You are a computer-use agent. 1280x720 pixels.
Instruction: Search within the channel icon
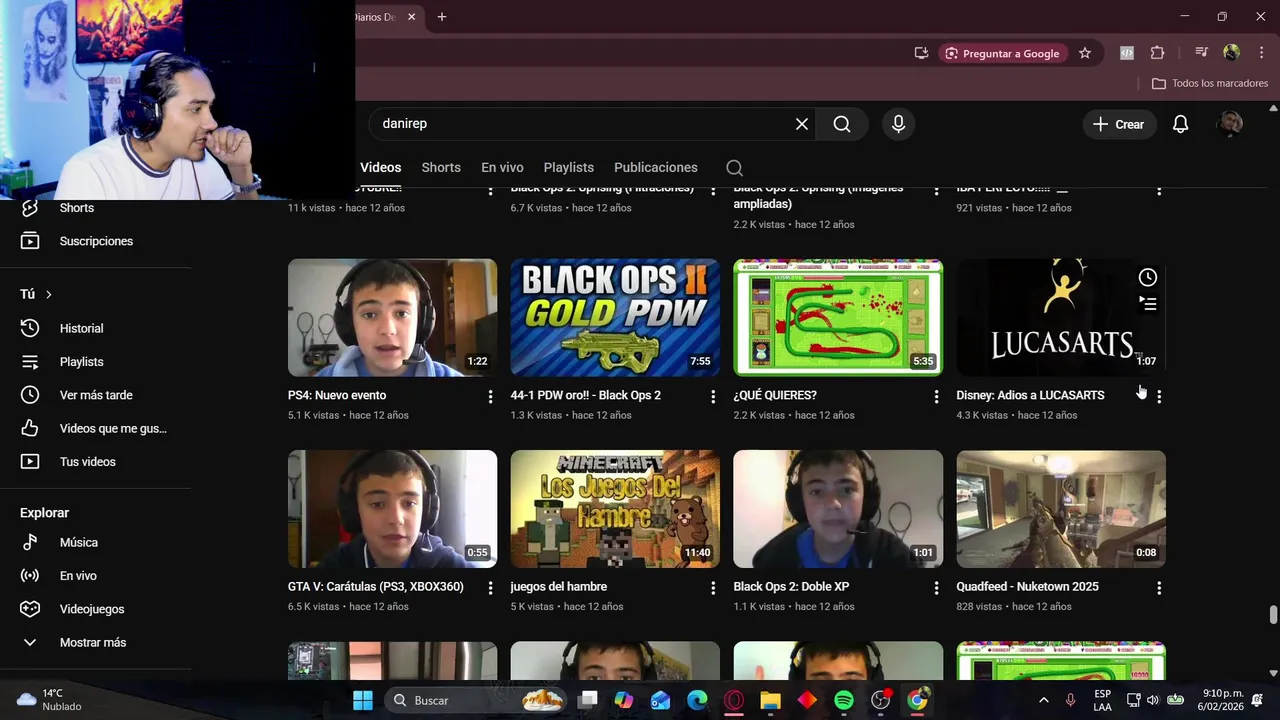coord(735,168)
